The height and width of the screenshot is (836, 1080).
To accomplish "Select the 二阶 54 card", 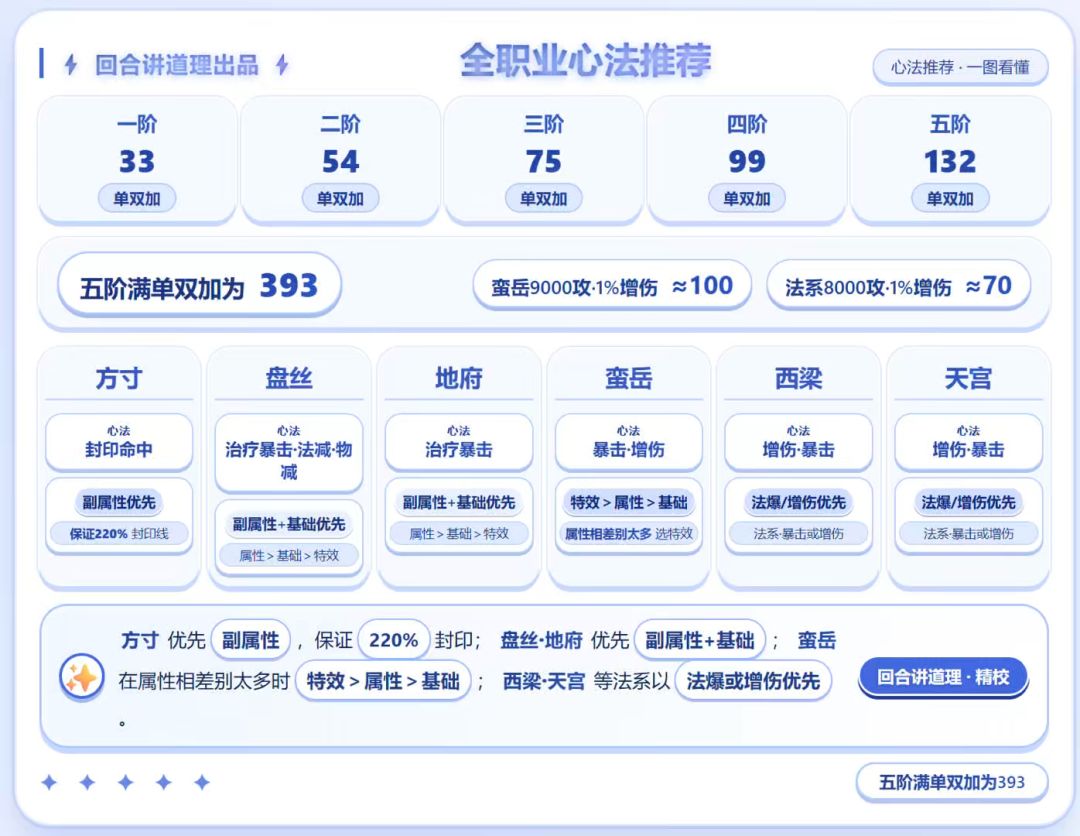I will click(340, 160).
